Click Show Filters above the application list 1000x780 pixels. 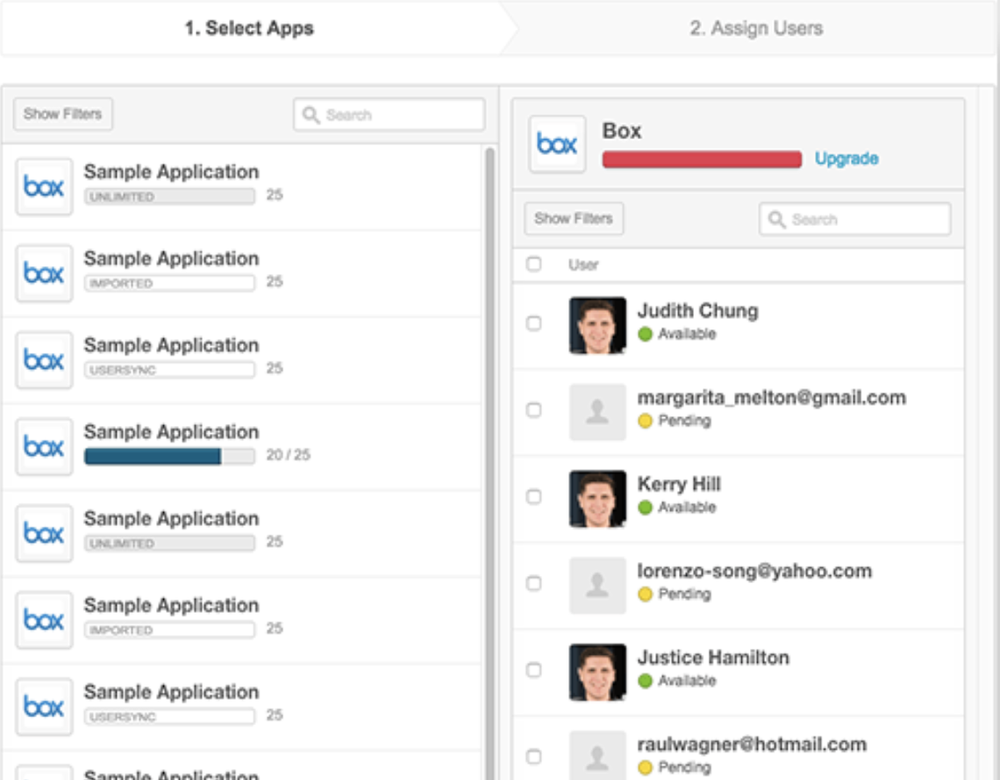tap(62, 114)
